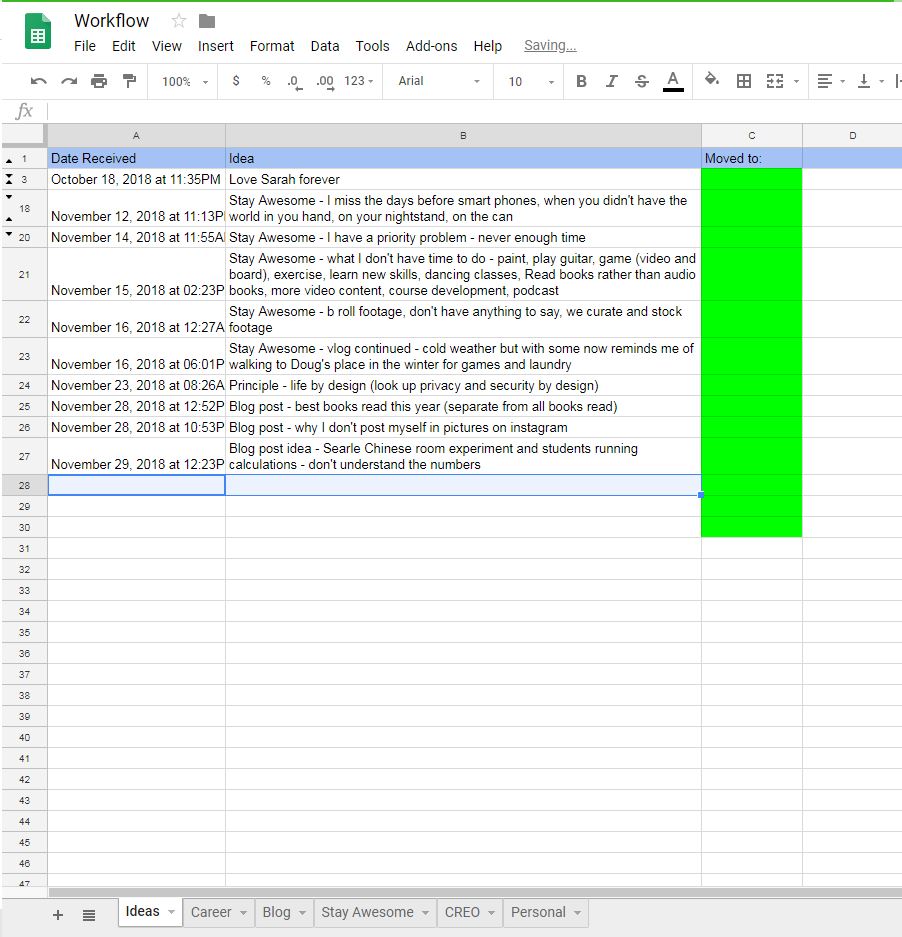The width and height of the screenshot is (902, 937).
Task: Open the font family dropdown
Action: (437, 81)
